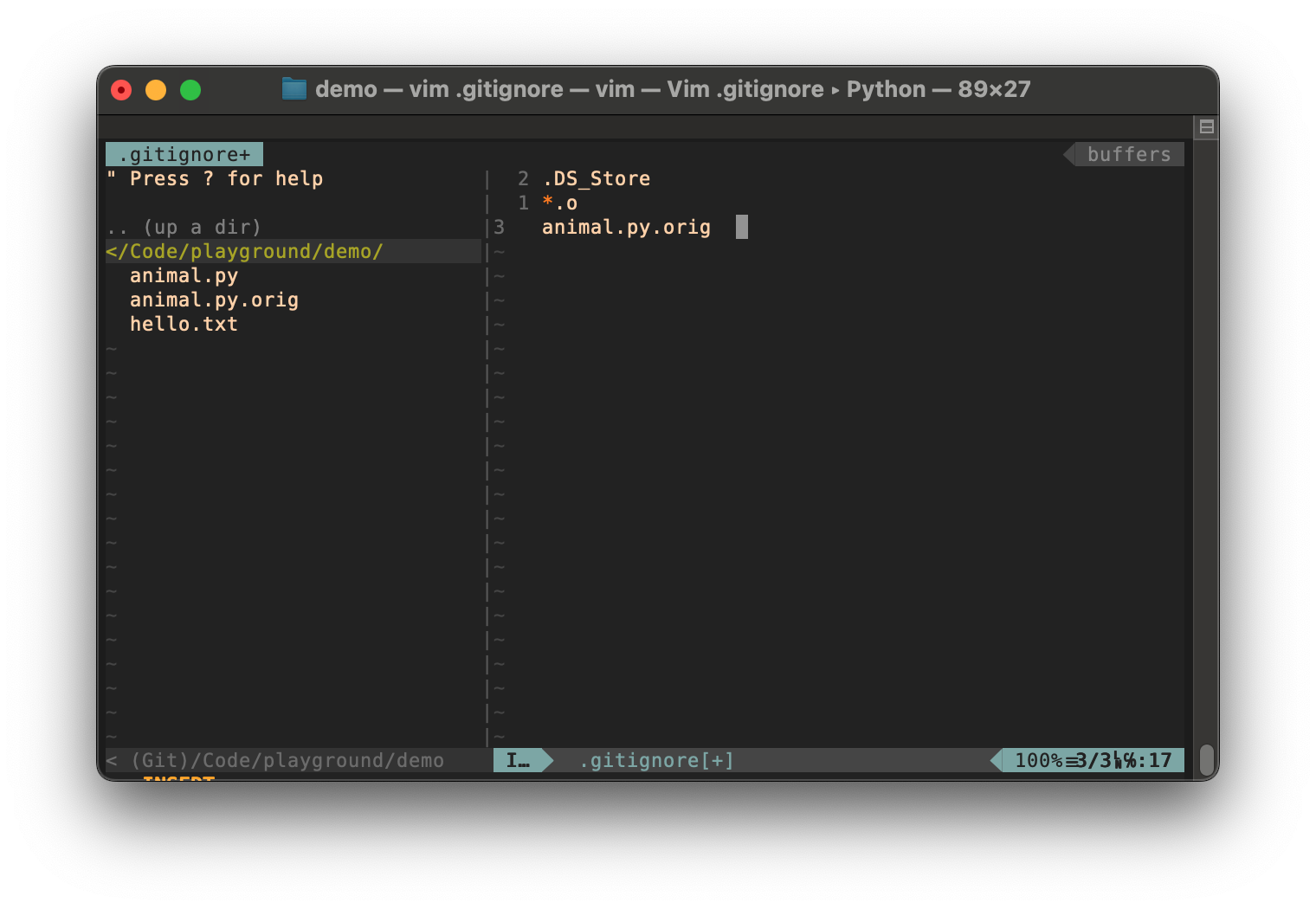
Task: Click the scrollbar thumb at bottom right
Action: coord(1207,760)
